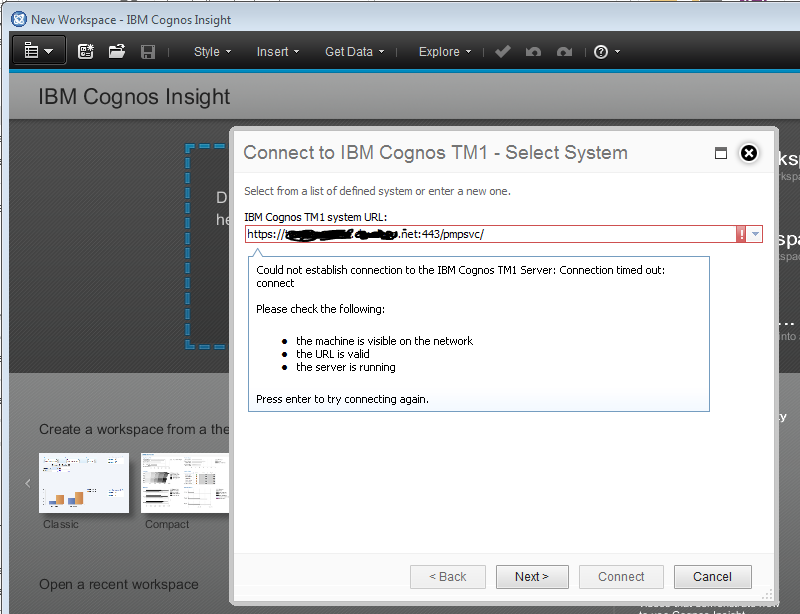Image resolution: width=800 pixels, height=614 pixels.
Task: Click the commit checkmark icon
Action: coord(503,52)
